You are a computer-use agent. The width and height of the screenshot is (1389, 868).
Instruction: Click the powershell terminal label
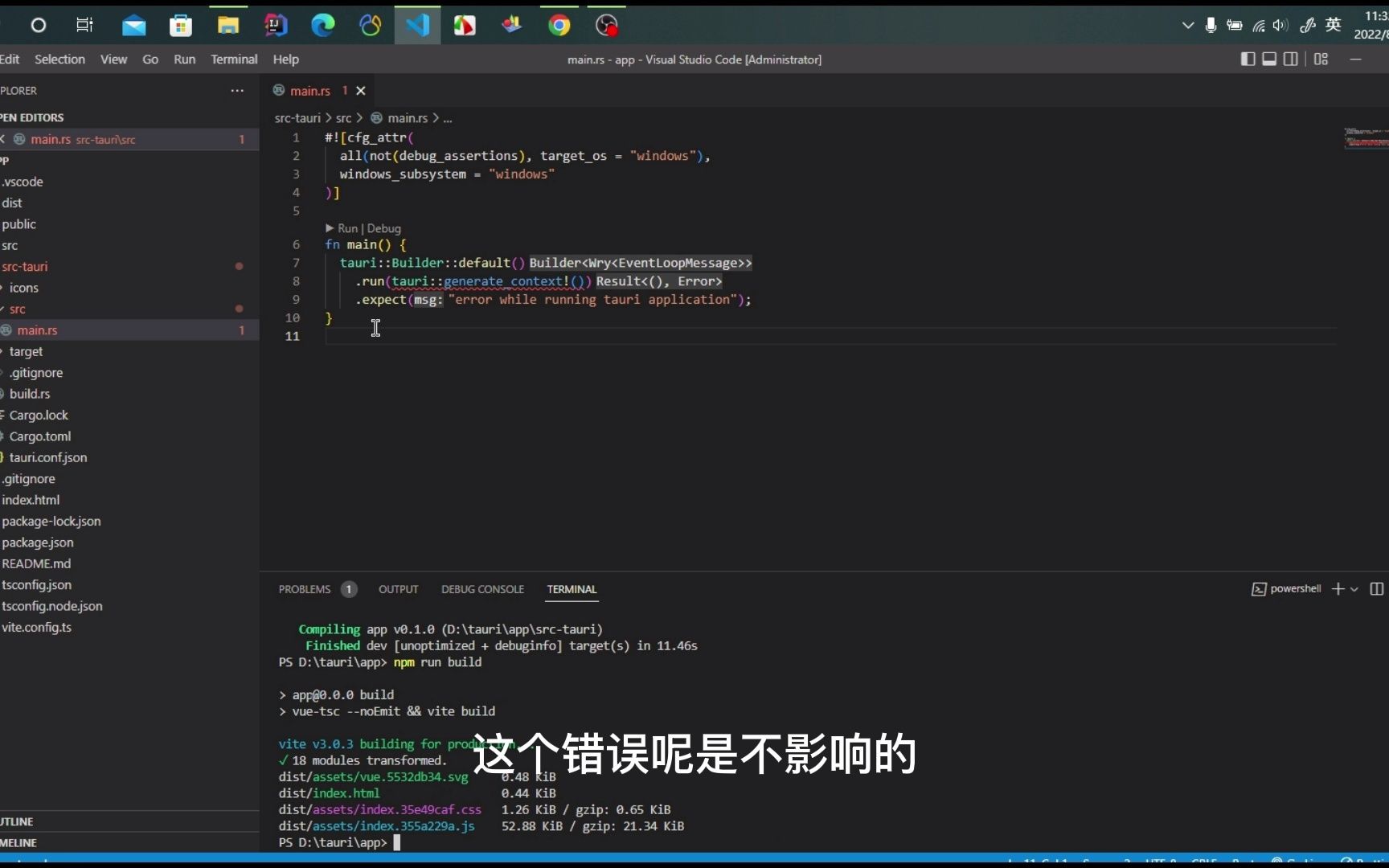click(x=1295, y=588)
